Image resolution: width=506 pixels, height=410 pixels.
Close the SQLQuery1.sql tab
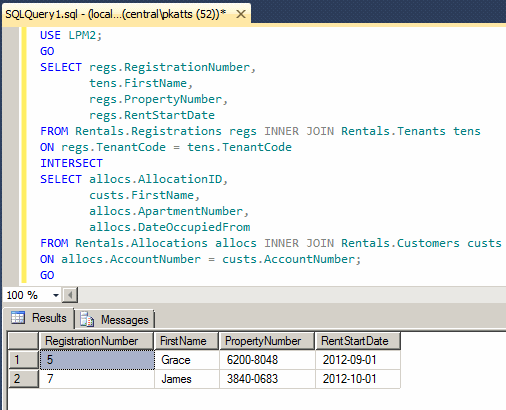241,14
